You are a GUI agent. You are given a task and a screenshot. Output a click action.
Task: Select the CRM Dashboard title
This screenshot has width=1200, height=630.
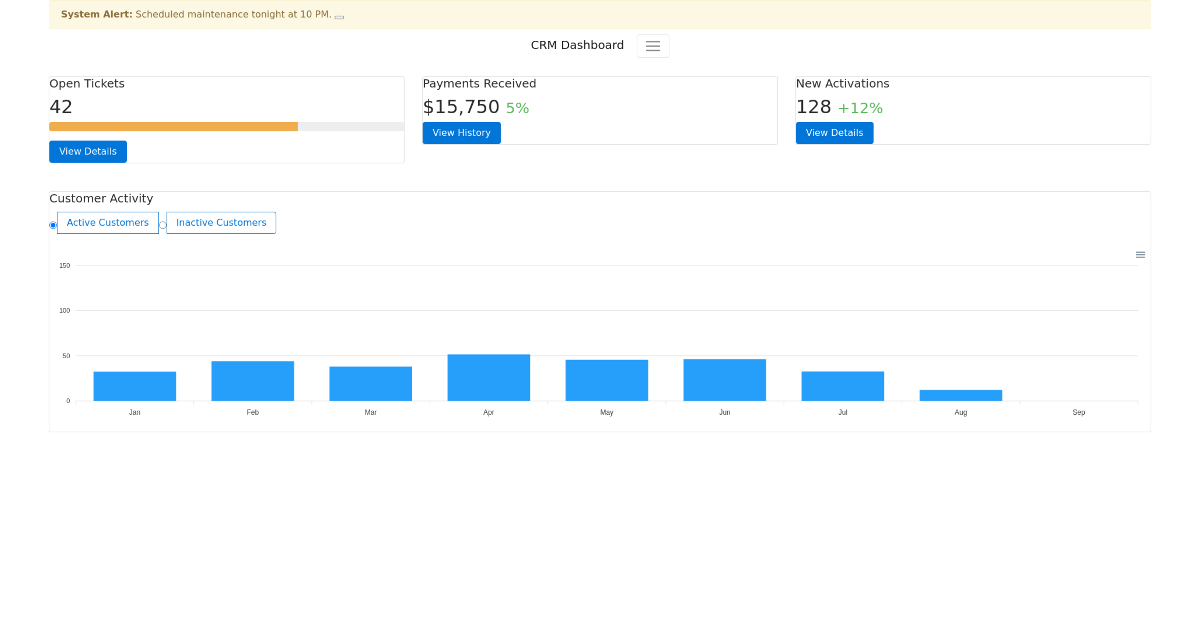point(577,45)
